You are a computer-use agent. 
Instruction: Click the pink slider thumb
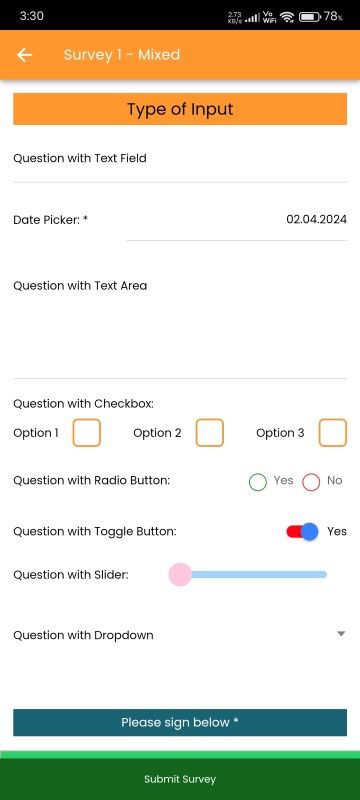point(180,574)
